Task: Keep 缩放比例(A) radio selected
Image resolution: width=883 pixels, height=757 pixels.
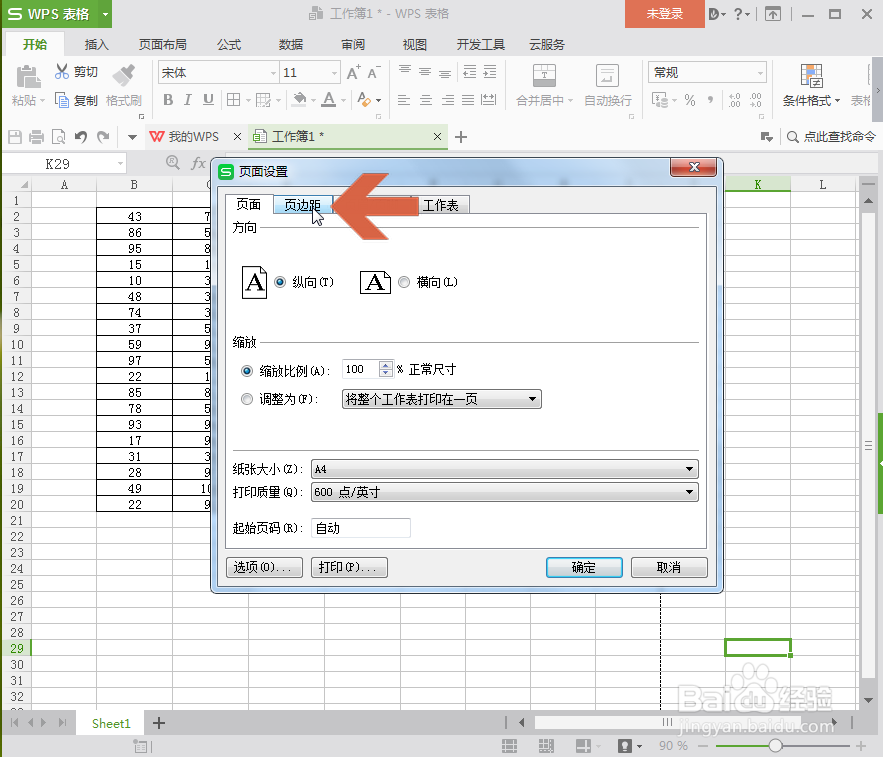Action: tap(246, 370)
